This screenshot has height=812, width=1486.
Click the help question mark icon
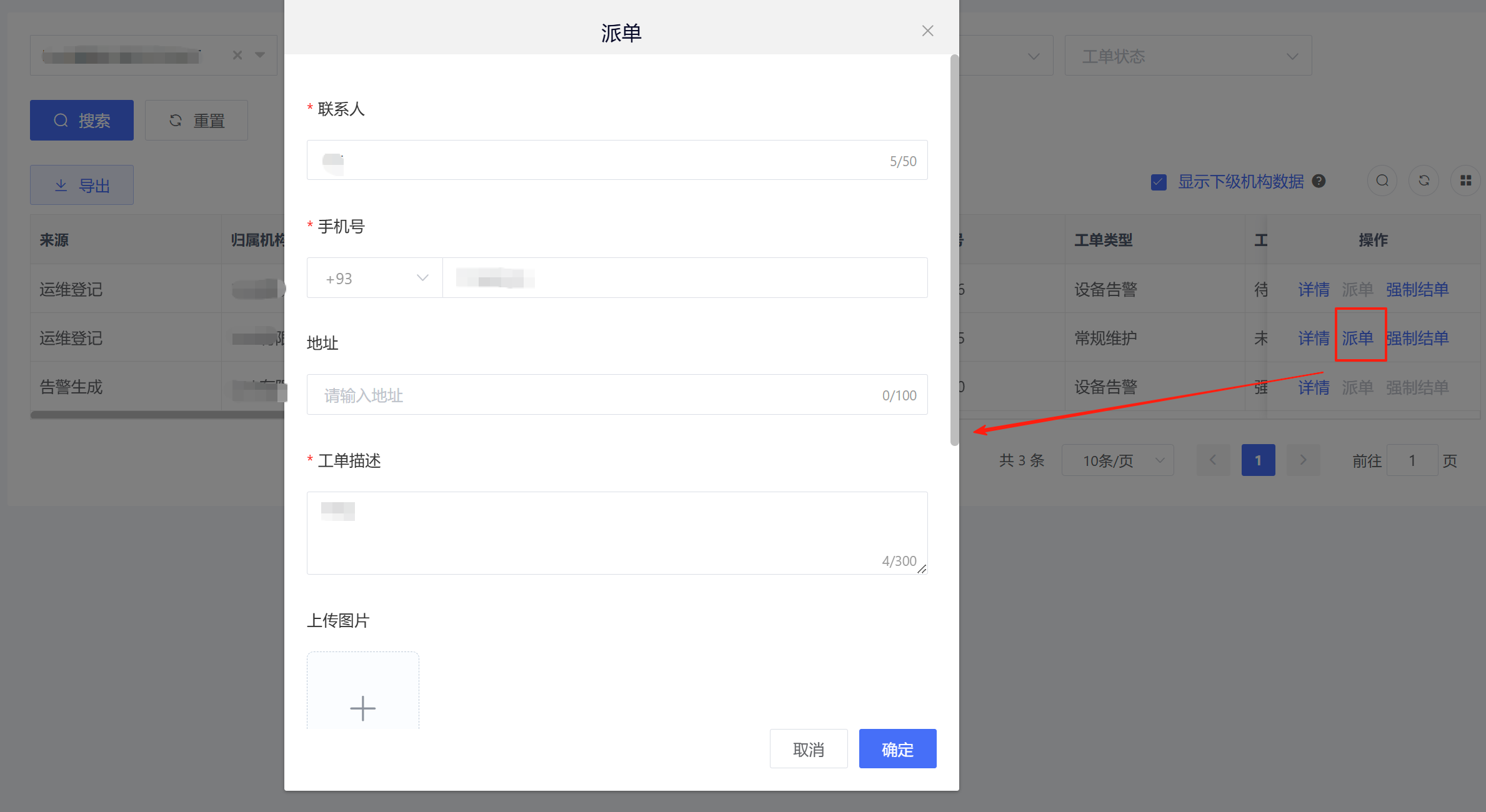[x=1319, y=181]
